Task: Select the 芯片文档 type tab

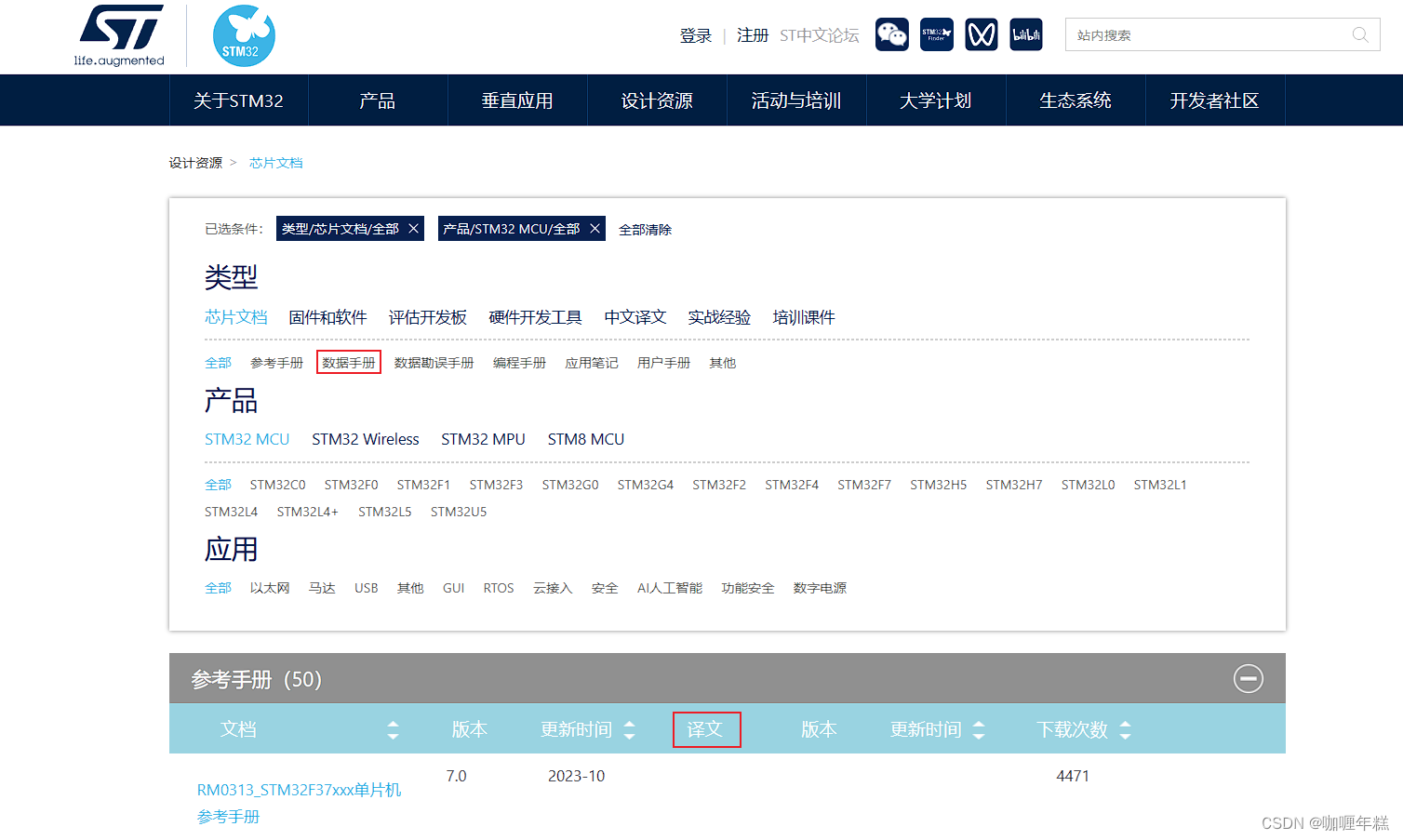Action: coord(236,317)
